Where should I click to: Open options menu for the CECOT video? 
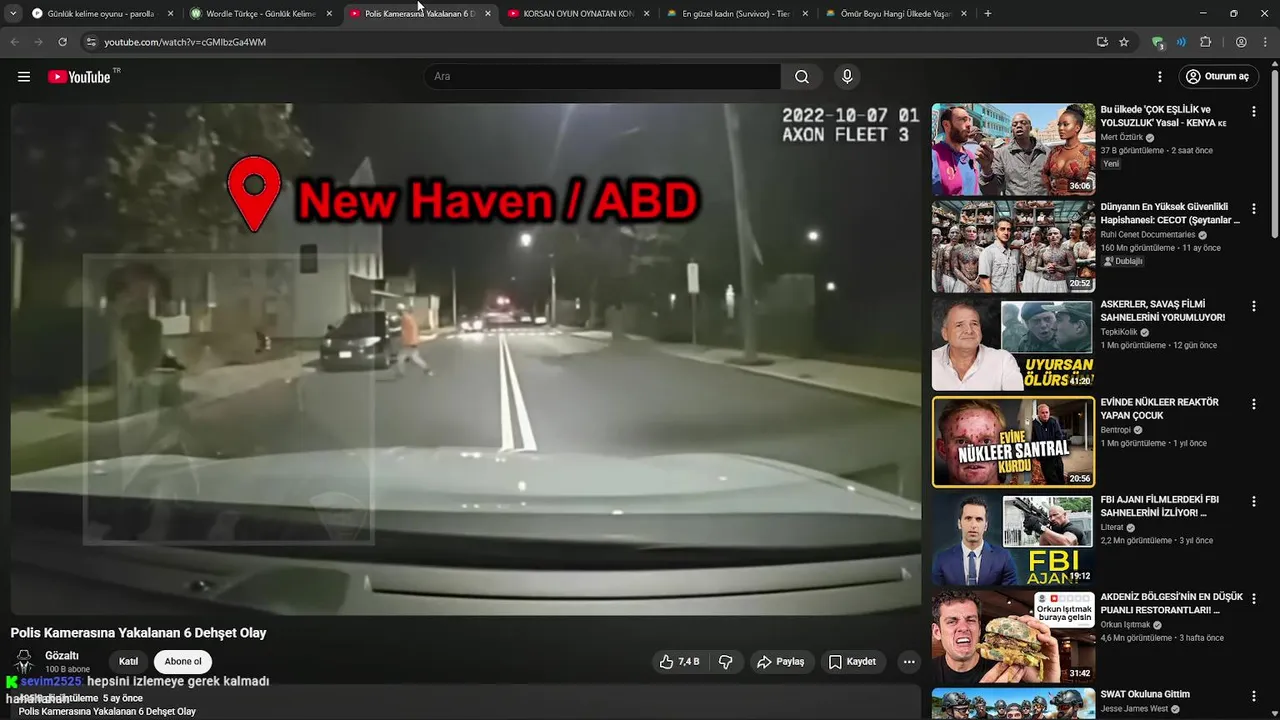click(x=1253, y=209)
